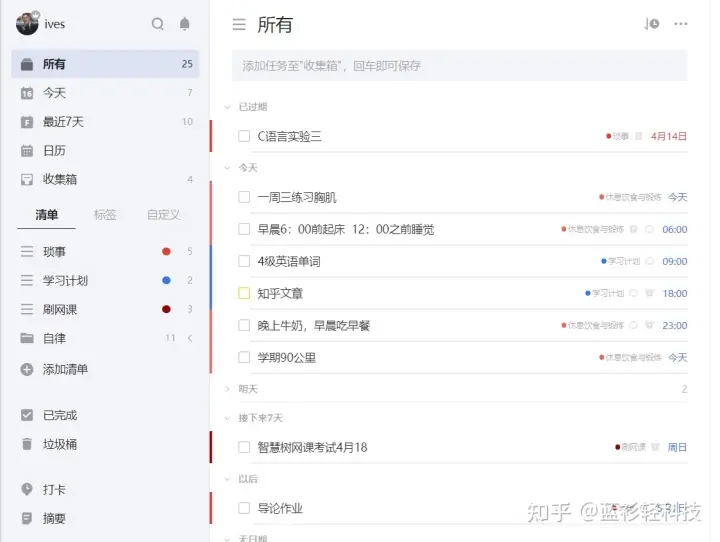This screenshot has height=542, width=720.
Task: Click reminder icon on 4级英语单词 row
Action: point(649,261)
